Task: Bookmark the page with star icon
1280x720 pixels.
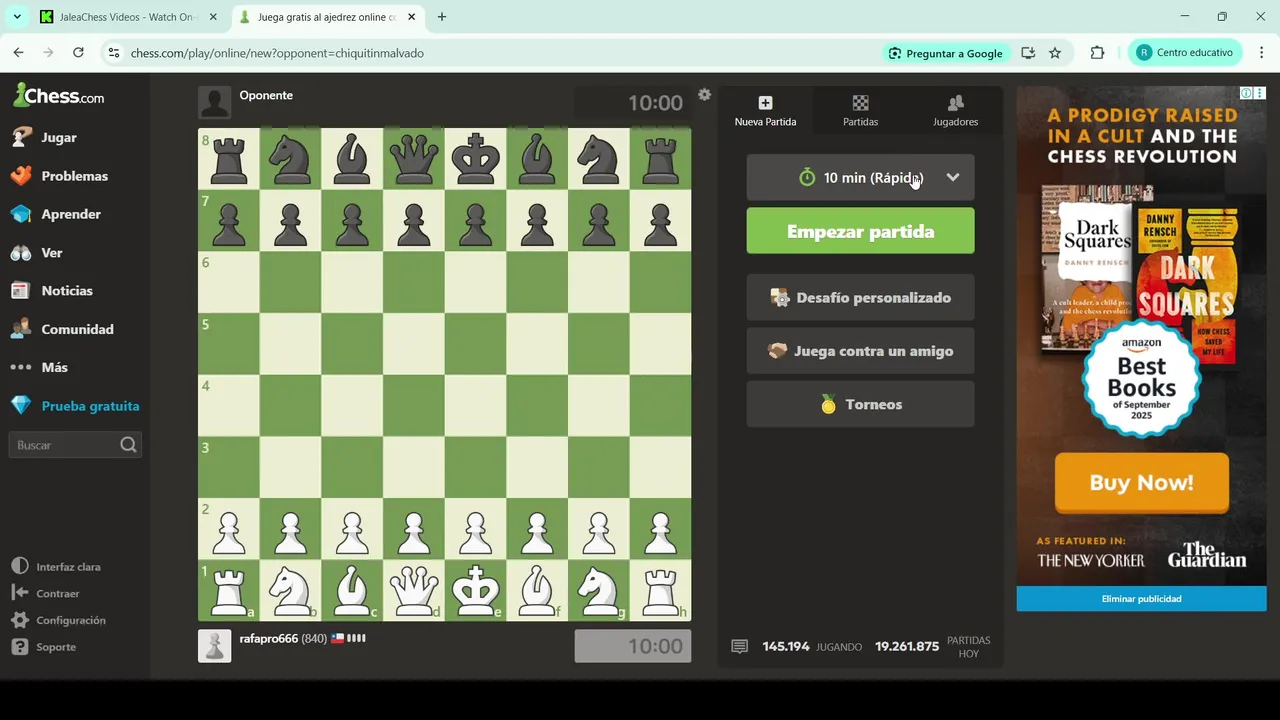Action: [1055, 53]
